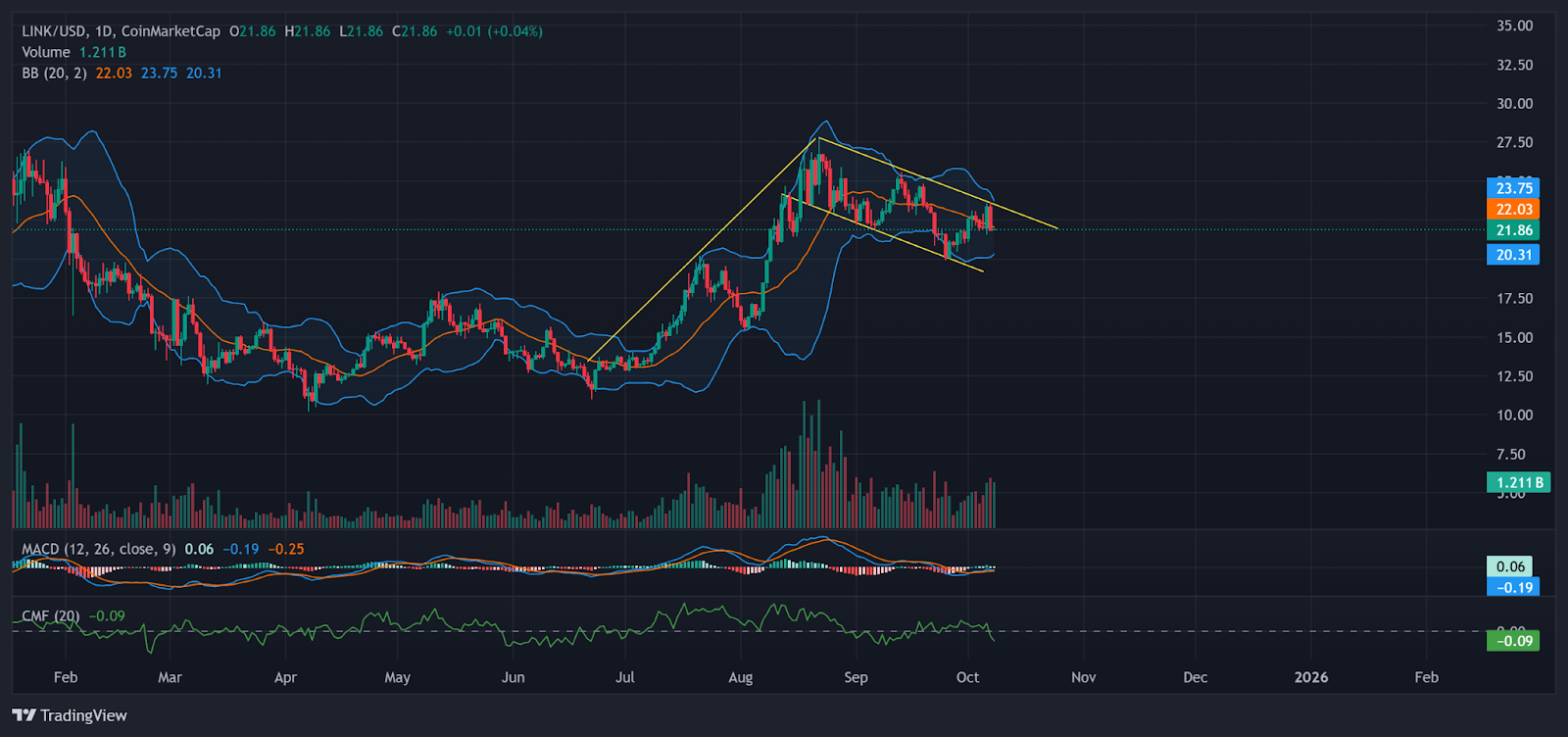Select the CMF (20) indicator label
Viewport: 1568px width, 737px height.
coord(51,615)
